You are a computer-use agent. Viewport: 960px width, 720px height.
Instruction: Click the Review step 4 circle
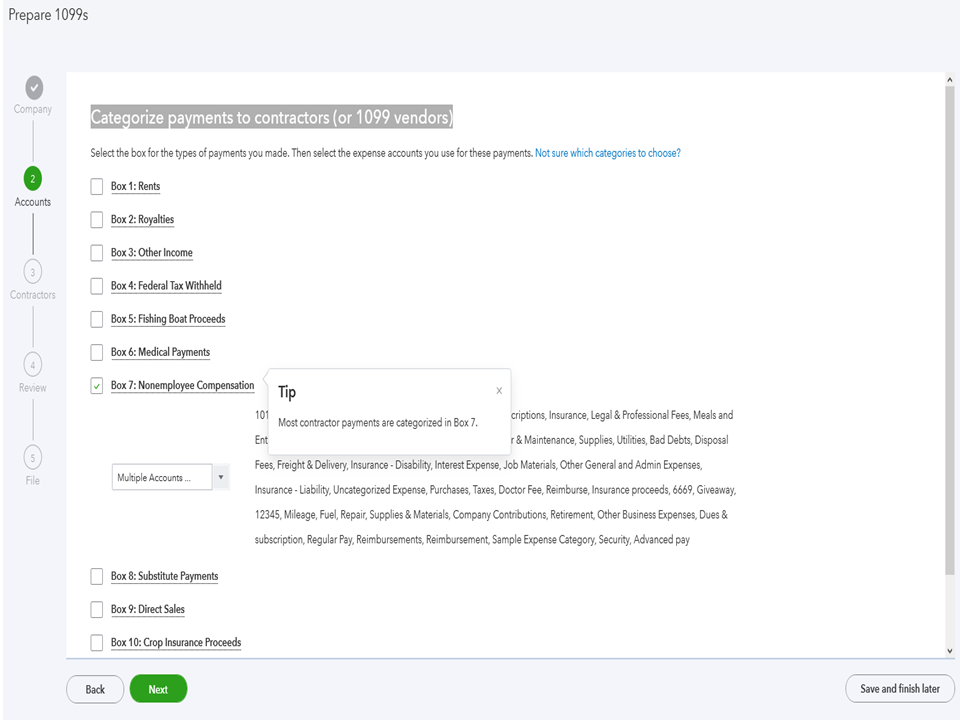tap(33, 365)
